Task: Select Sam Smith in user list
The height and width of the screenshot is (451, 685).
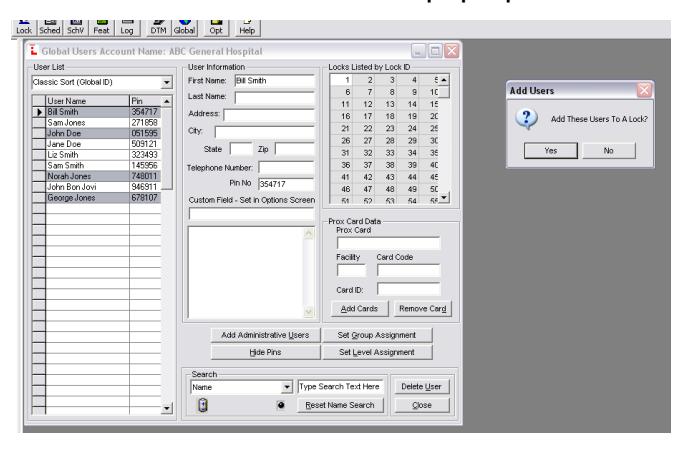Action: pyautogui.click(x=96, y=166)
